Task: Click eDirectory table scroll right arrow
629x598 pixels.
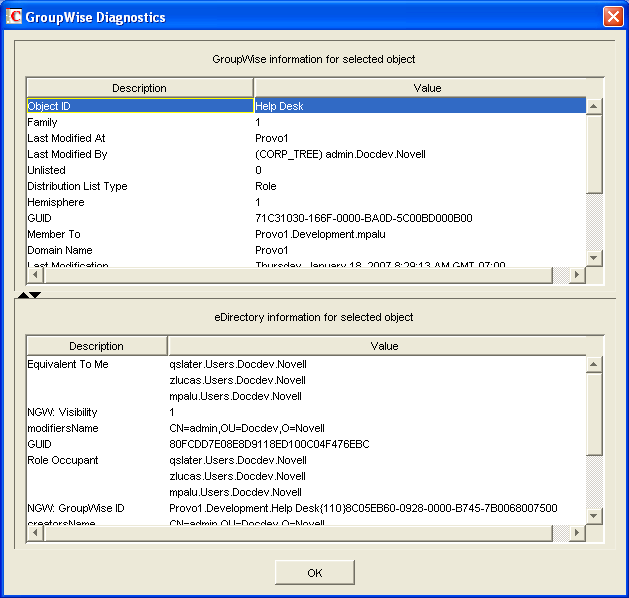Action: [x=577, y=533]
